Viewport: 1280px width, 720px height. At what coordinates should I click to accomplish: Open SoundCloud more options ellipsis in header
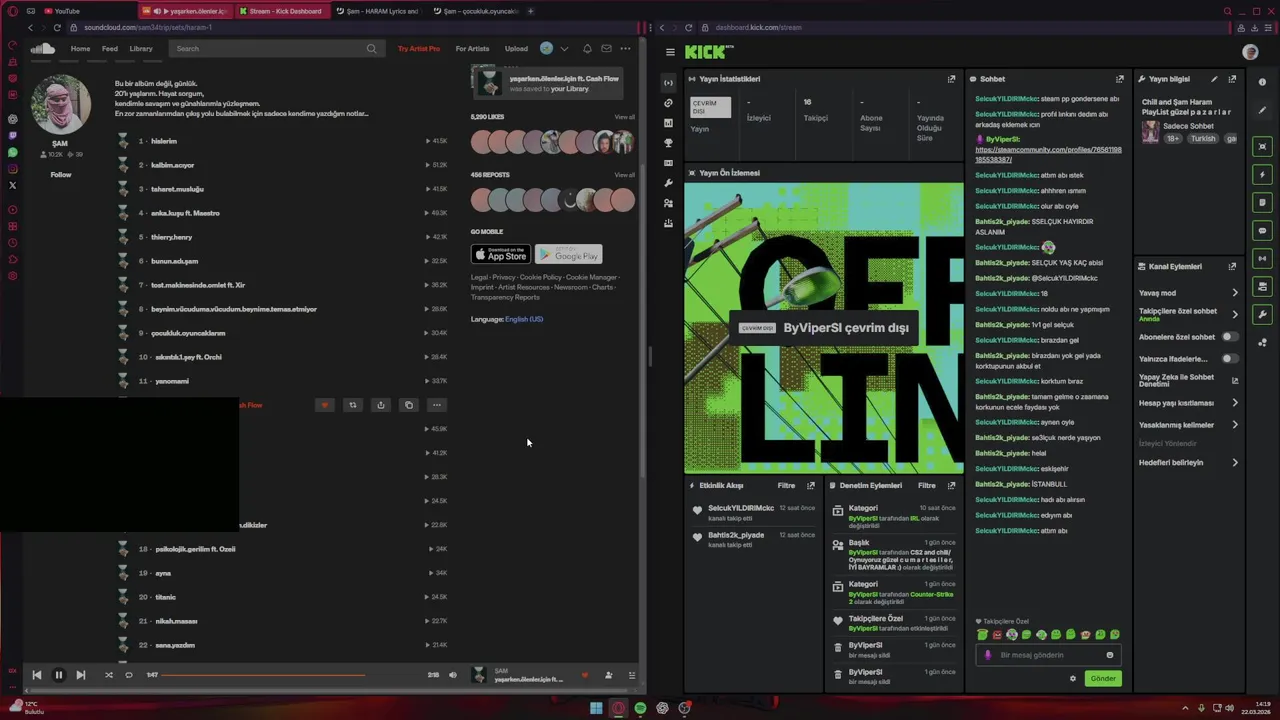tap(626, 48)
